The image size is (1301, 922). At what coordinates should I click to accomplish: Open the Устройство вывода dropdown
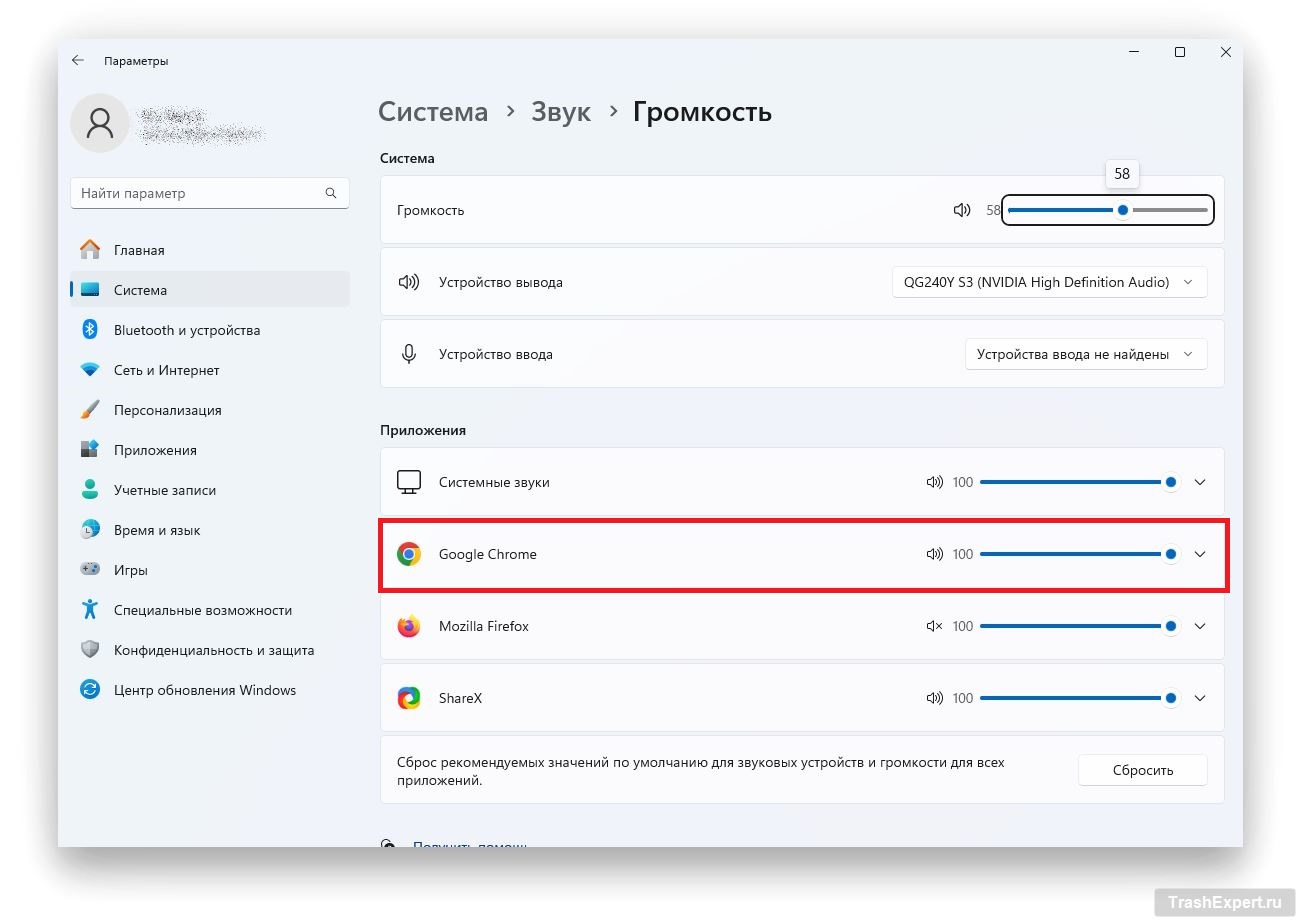coord(1048,282)
